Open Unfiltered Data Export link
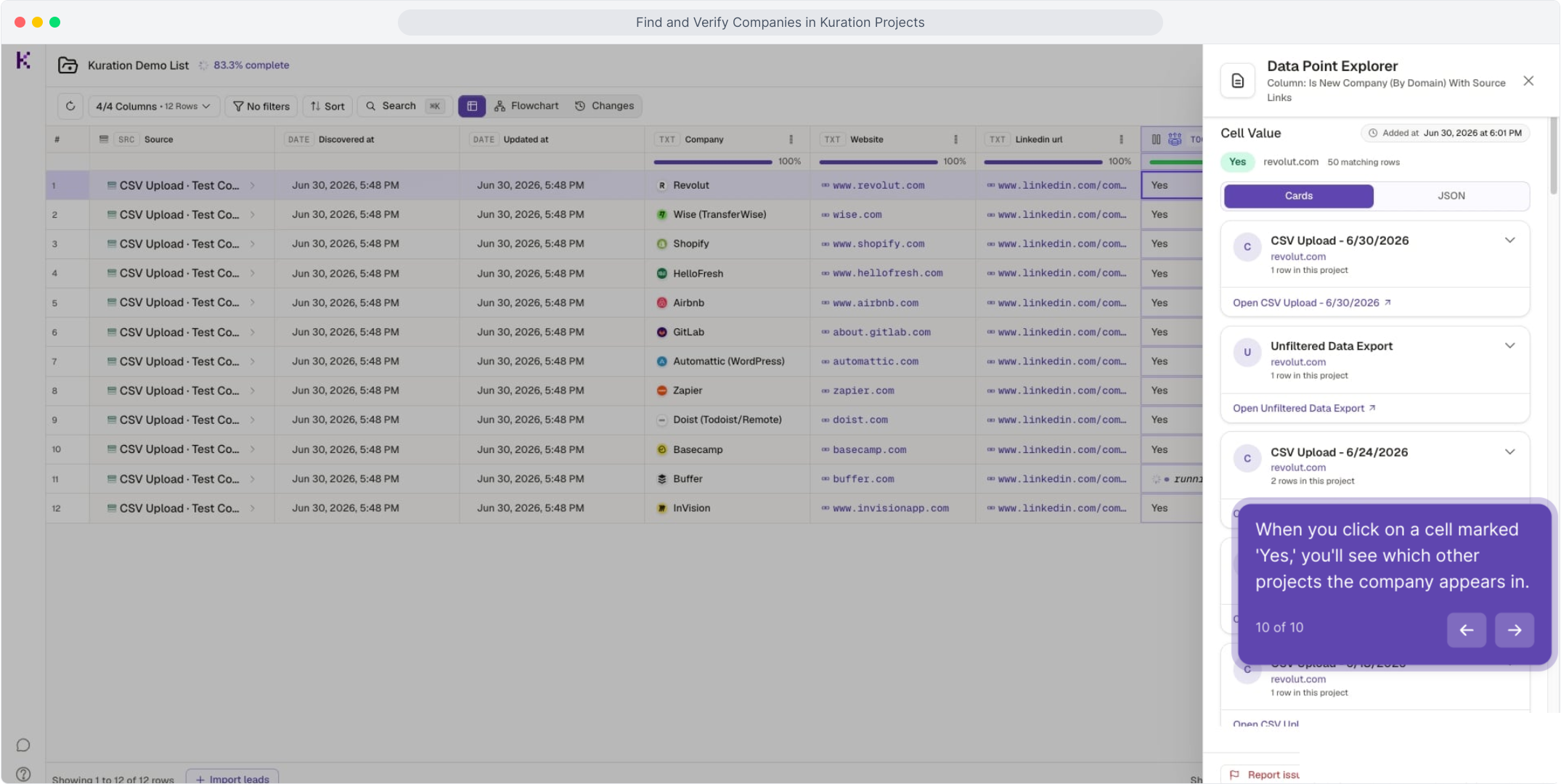Image resolution: width=1561 pixels, height=784 pixels. (1304, 408)
